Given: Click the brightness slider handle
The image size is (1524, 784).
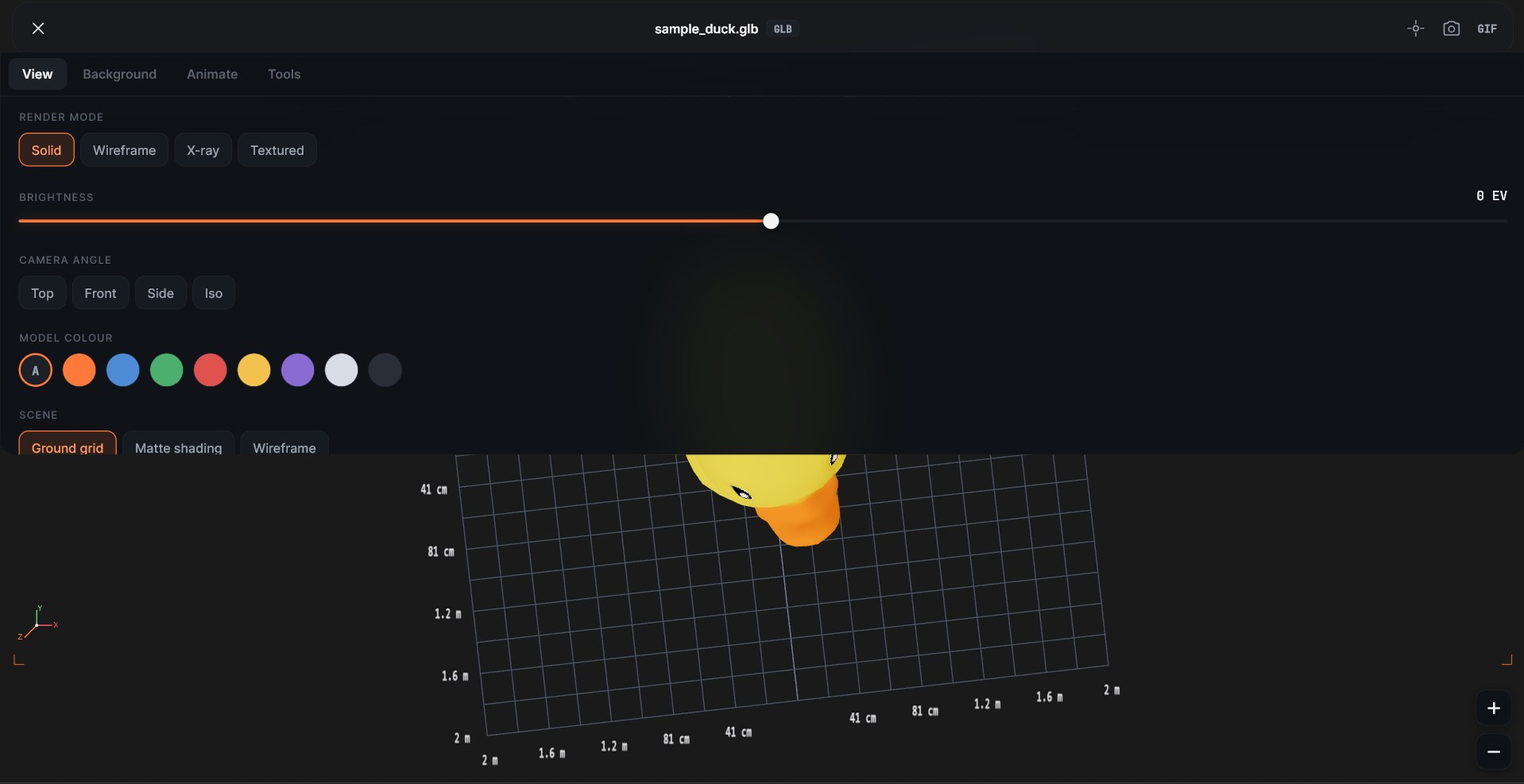Looking at the screenshot, I should click(x=771, y=221).
